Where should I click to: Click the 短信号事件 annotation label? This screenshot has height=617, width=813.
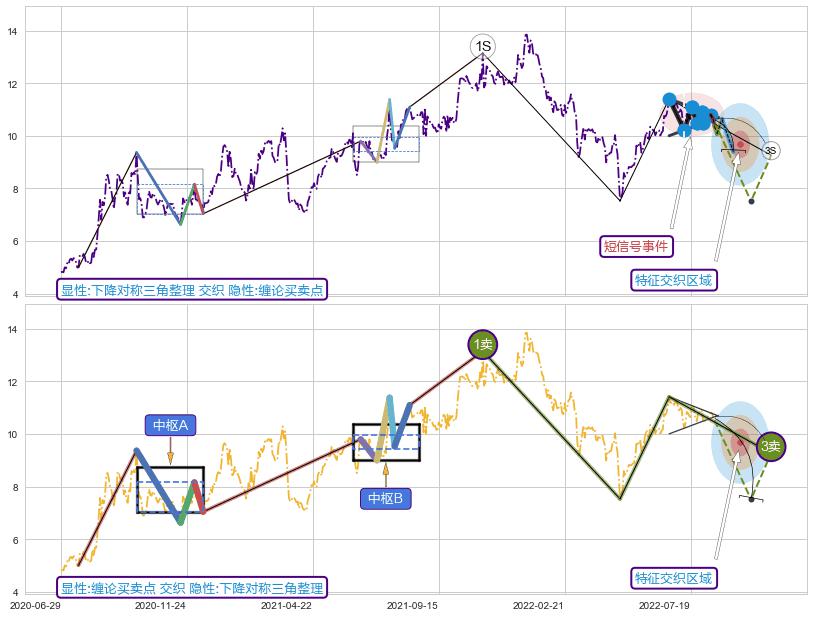pyautogui.click(x=636, y=246)
